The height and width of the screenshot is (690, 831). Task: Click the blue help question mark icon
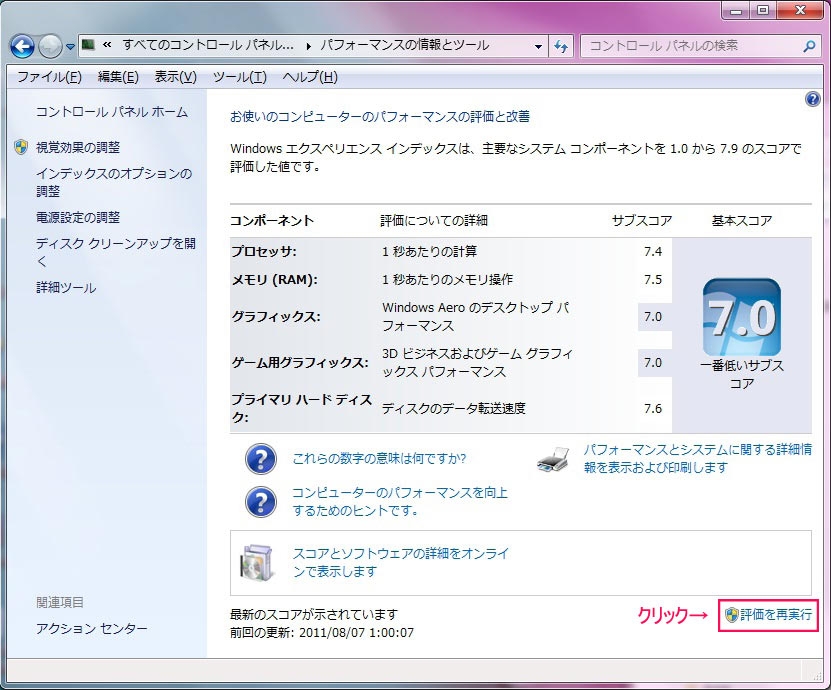(812, 99)
